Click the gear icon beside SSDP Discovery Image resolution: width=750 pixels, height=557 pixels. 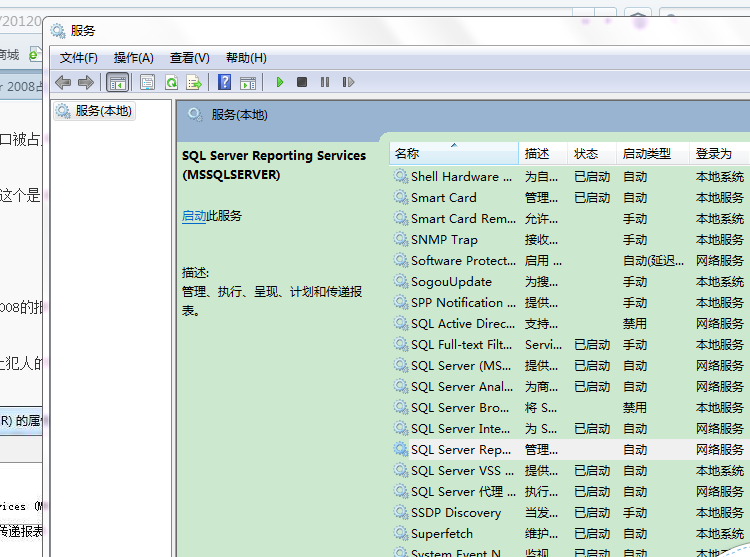(400, 513)
